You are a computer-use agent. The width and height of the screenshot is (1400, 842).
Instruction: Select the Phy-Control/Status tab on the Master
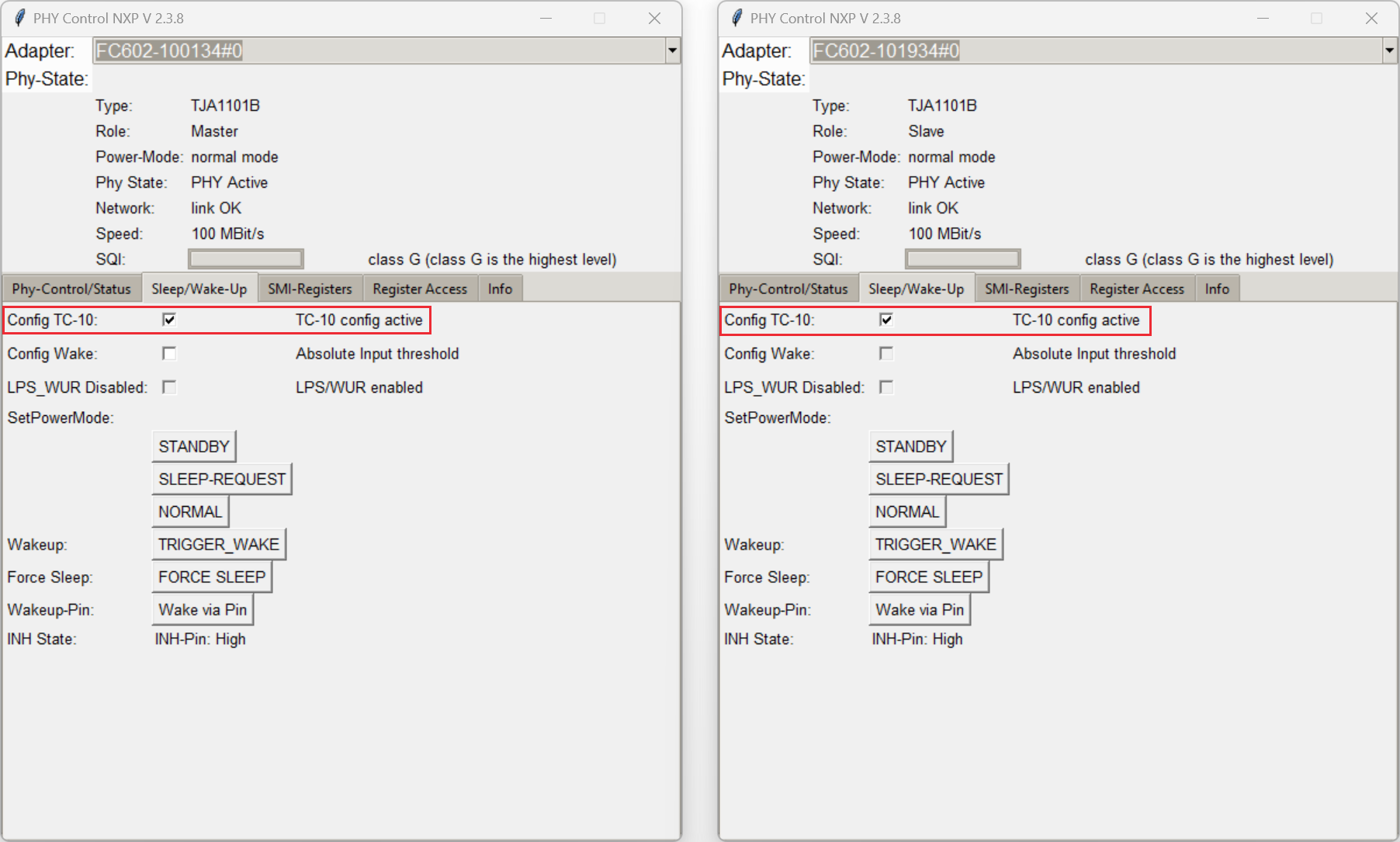pos(71,288)
